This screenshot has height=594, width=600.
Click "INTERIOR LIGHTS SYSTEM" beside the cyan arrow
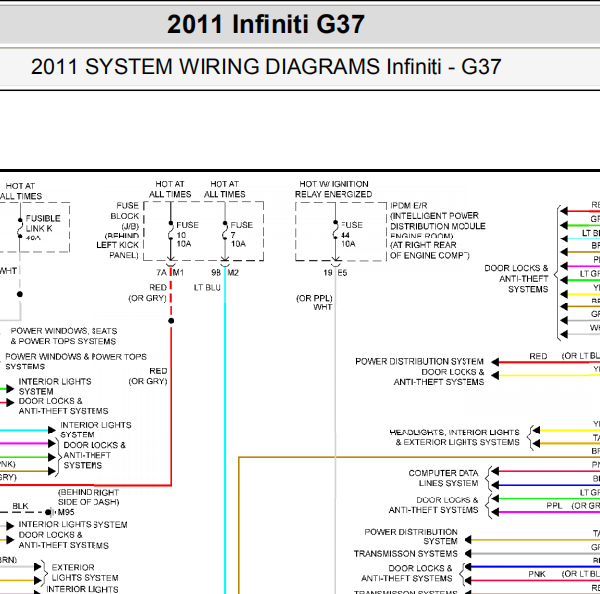[96, 430]
